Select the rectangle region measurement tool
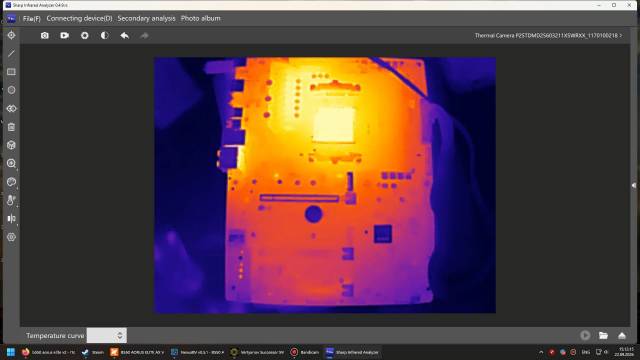 click(x=11, y=72)
